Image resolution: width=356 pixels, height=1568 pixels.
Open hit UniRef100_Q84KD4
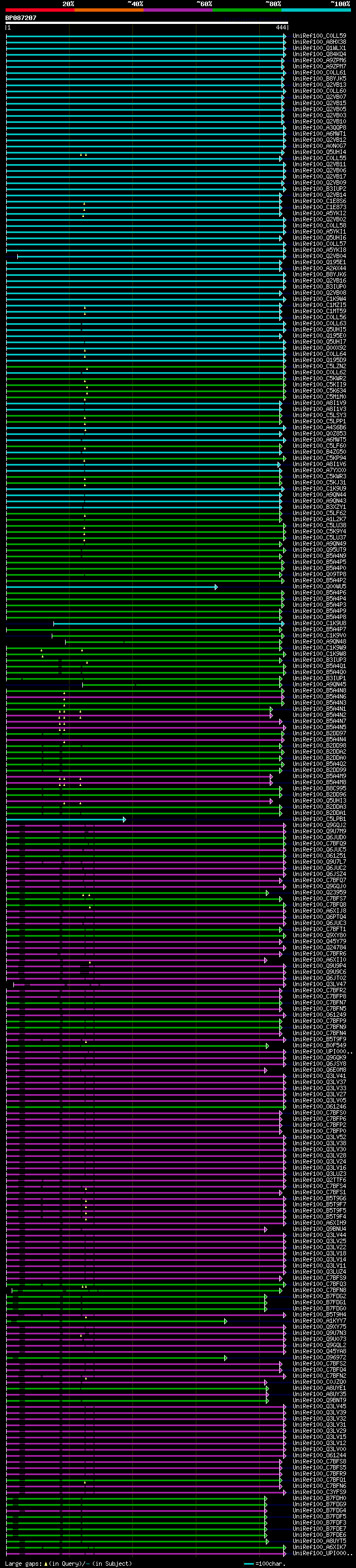click(x=319, y=54)
